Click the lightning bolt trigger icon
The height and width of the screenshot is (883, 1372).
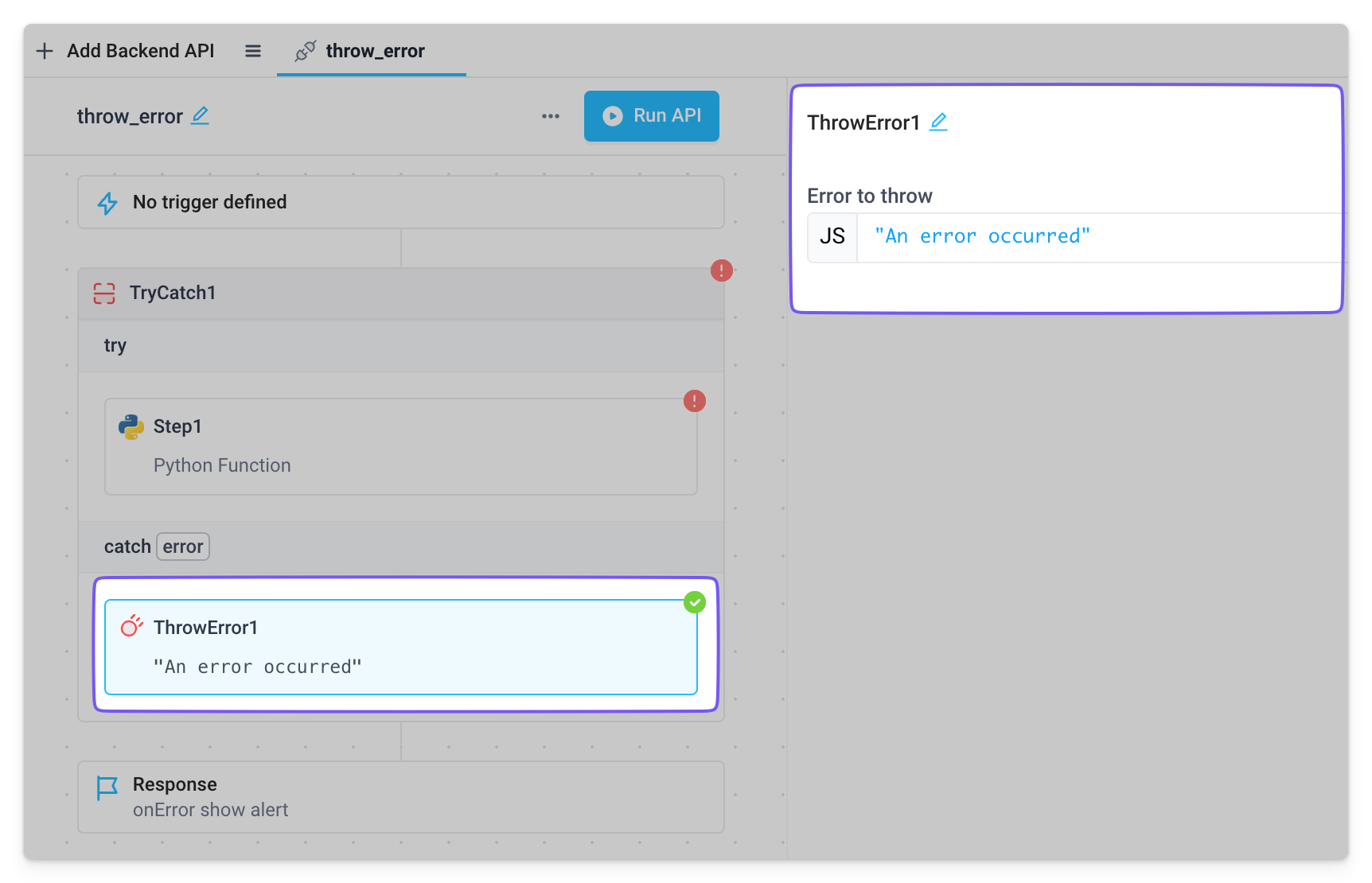(x=107, y=203)
